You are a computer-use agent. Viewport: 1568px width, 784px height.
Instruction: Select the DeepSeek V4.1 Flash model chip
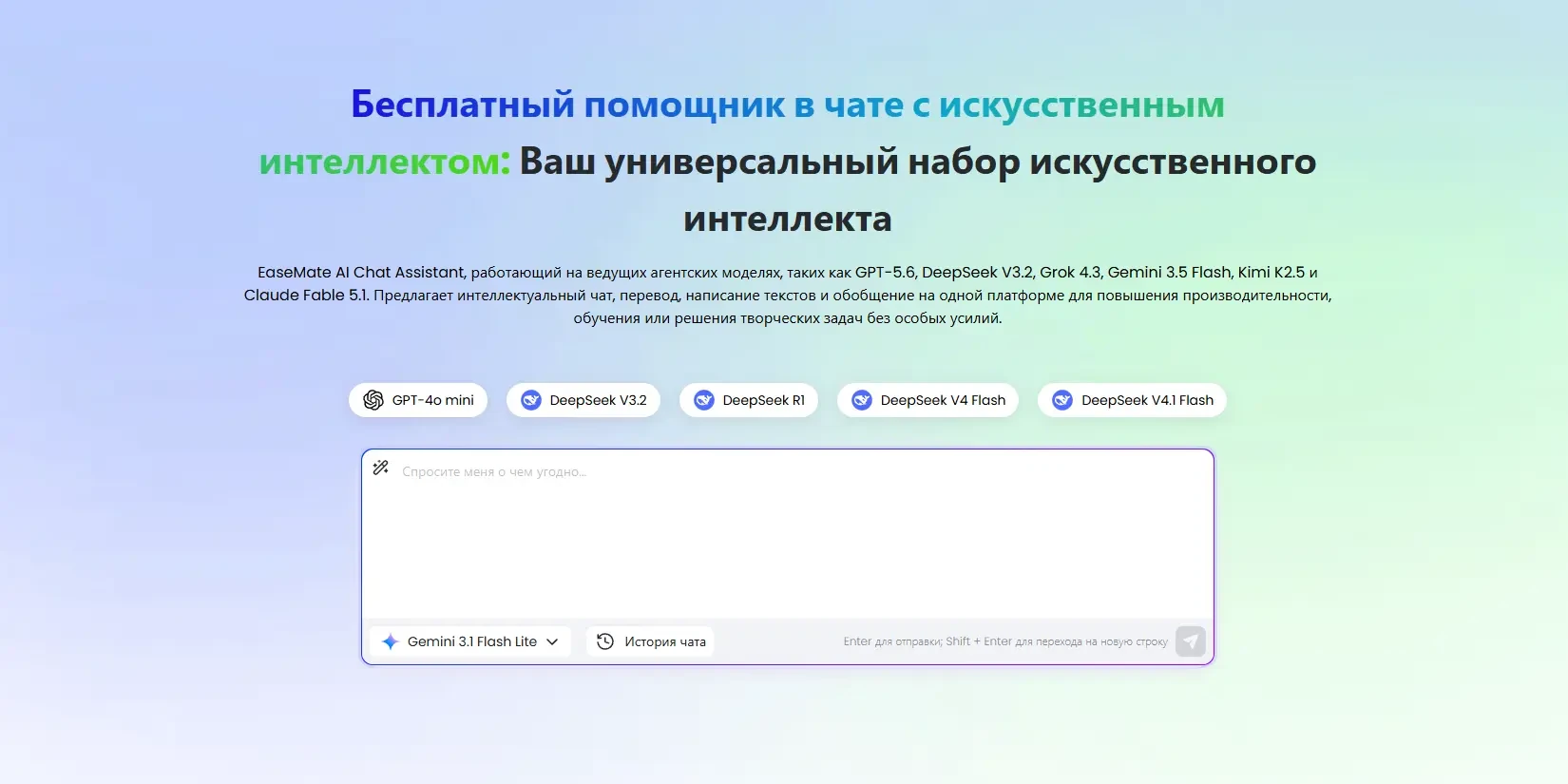pos(1132,400)
